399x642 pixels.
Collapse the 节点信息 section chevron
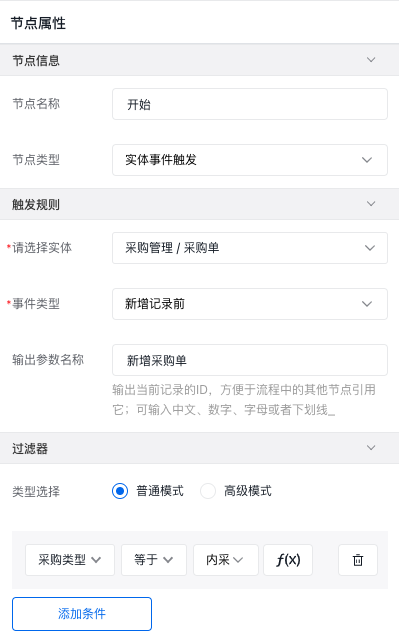coord(371,60)
